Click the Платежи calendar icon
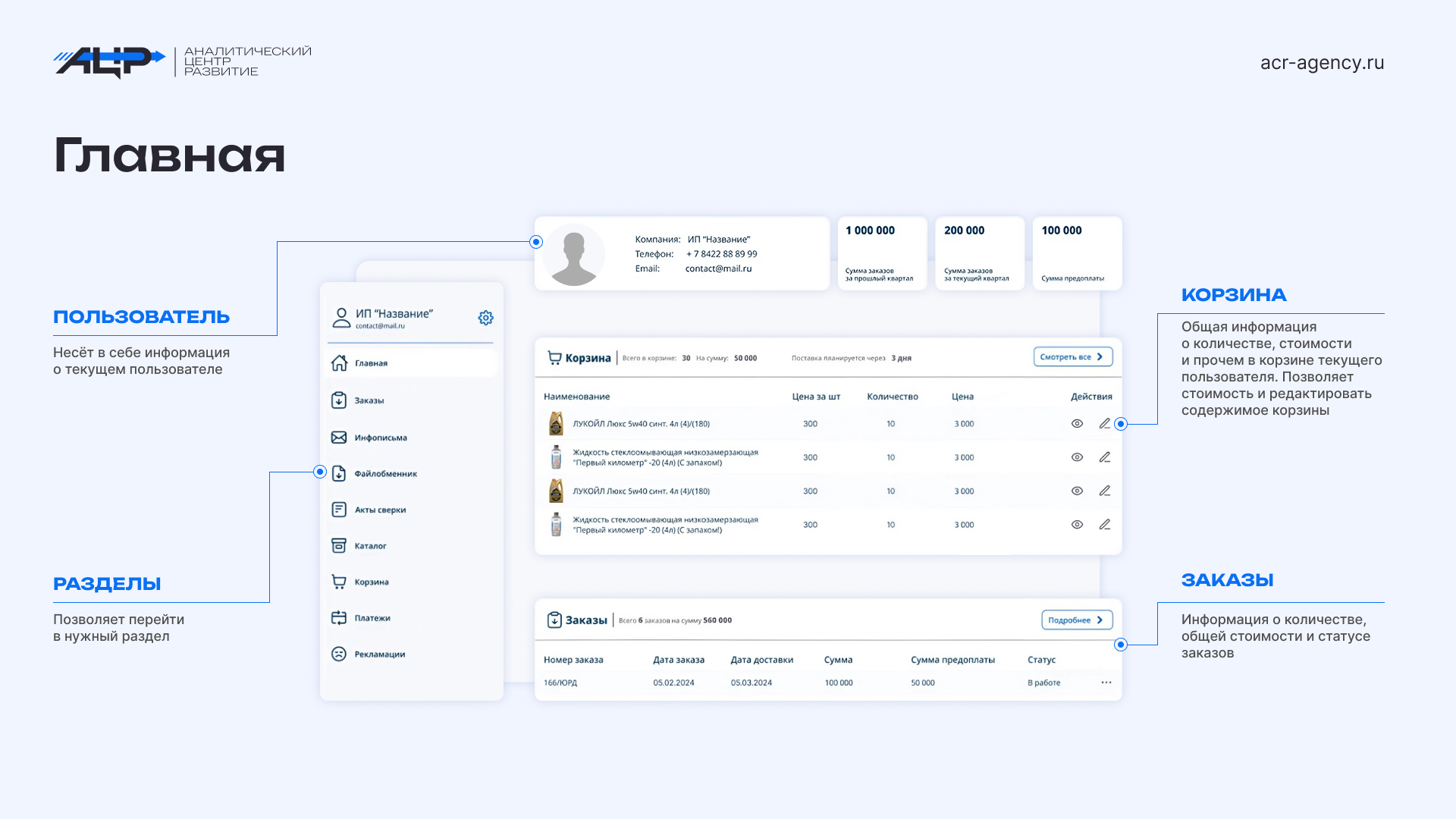The image size is (1456, 819). [339, 618]
